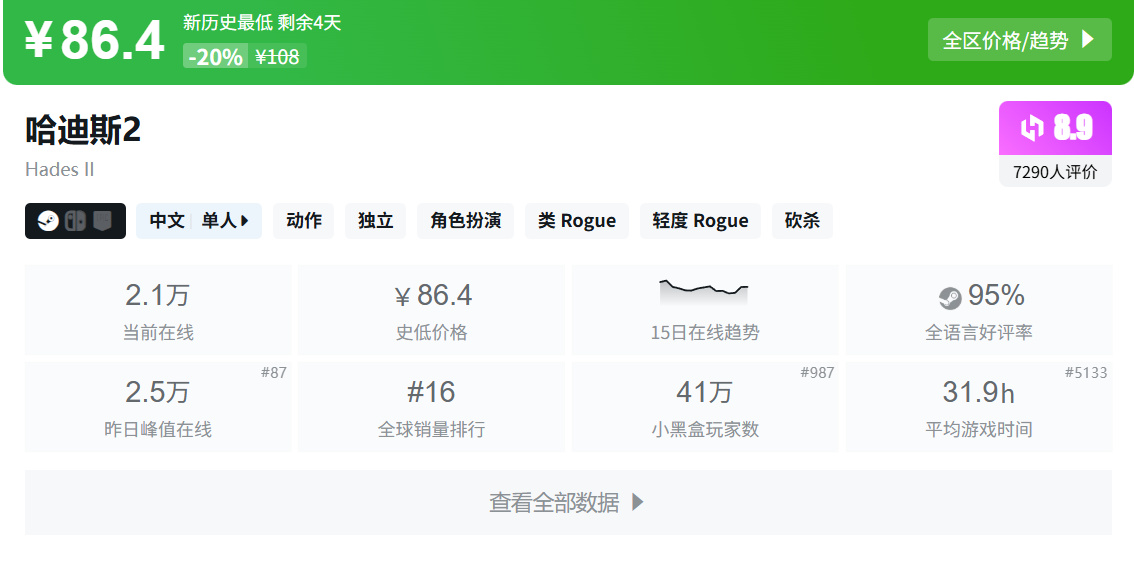Screen dimensions: 1134x567
Task: Click the 轻度 Rogue tag
Action: 700,221
